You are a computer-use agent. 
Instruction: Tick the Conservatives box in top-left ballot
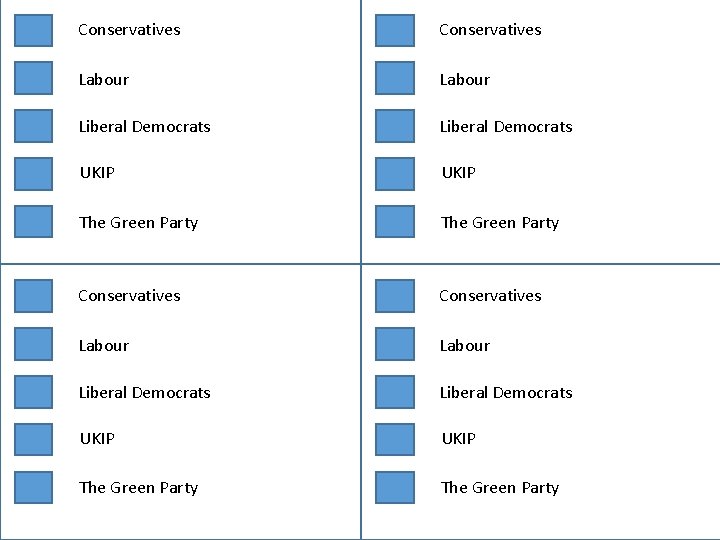(x=34, y=31)
